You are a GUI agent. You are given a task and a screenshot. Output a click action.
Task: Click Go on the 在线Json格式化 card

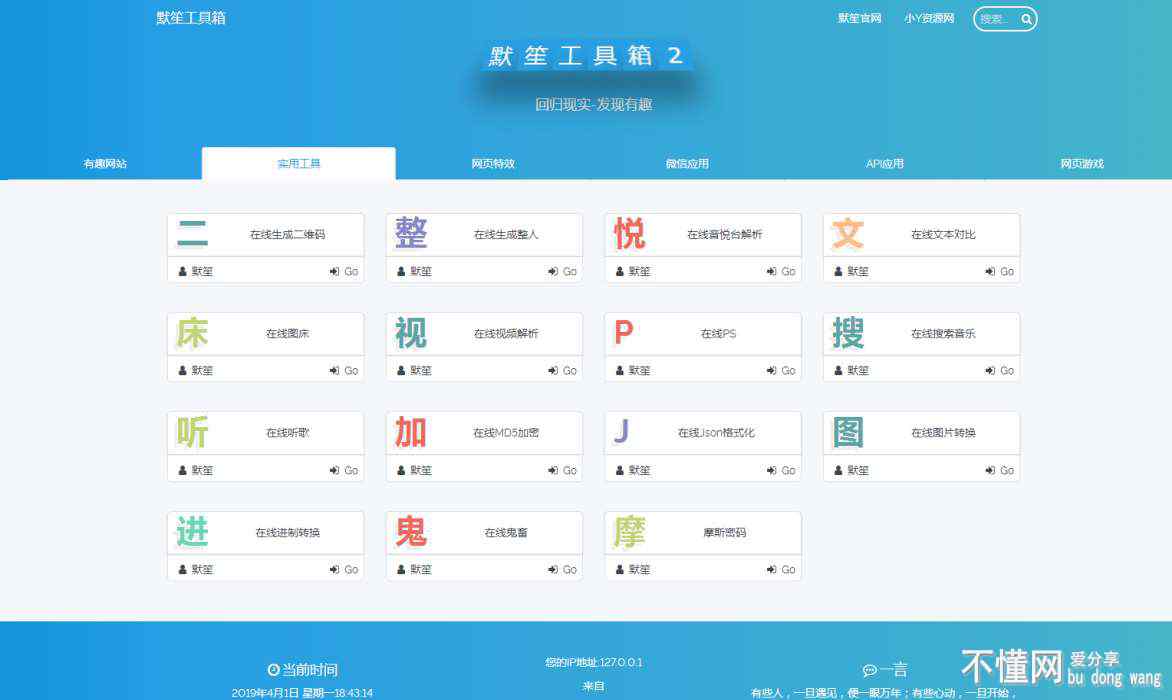(x=781, y=470)
